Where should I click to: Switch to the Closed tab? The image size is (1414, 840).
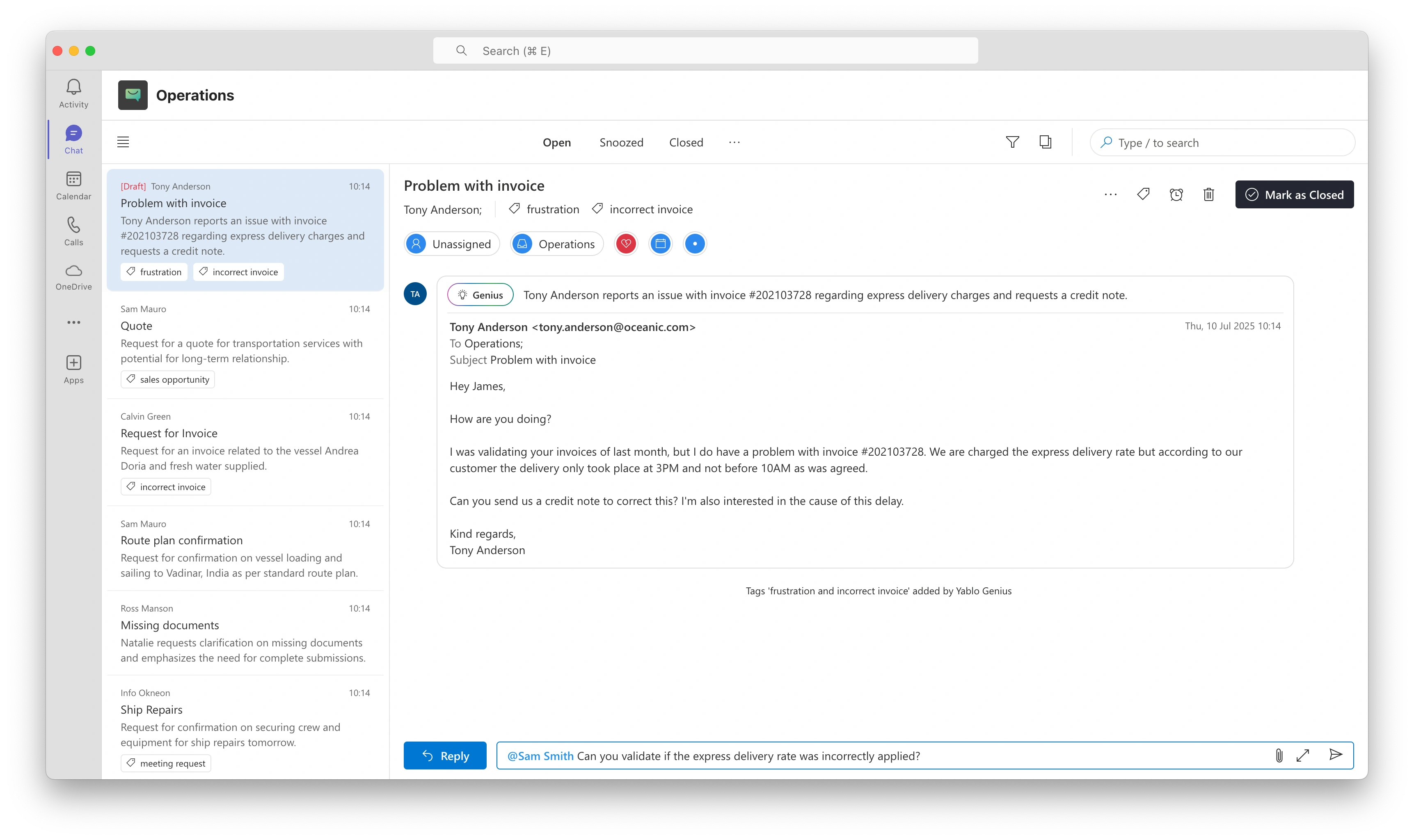tap(686, 143)
